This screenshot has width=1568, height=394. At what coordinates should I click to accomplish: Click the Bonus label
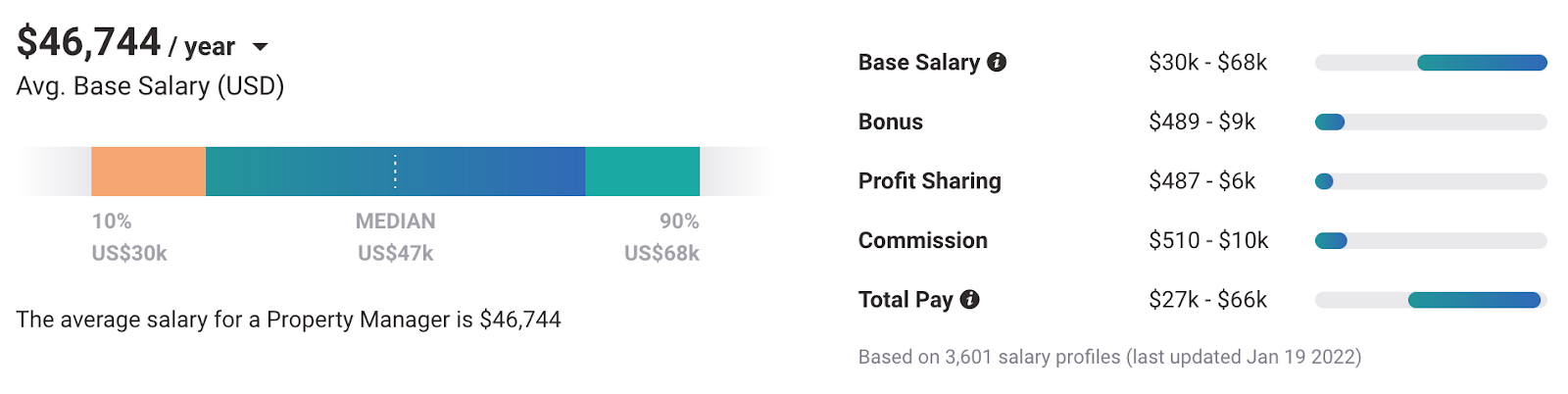click(890, 123)
